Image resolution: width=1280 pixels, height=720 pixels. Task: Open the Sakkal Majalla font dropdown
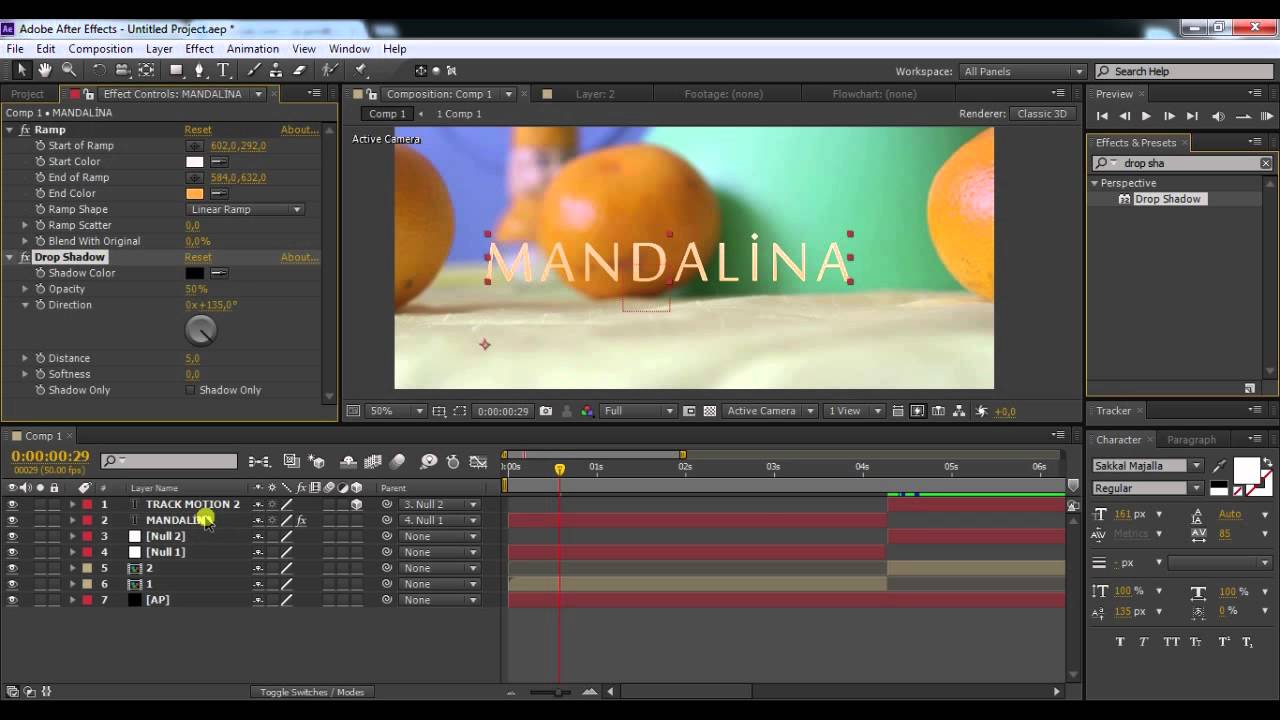click(x=1148, y=466)
